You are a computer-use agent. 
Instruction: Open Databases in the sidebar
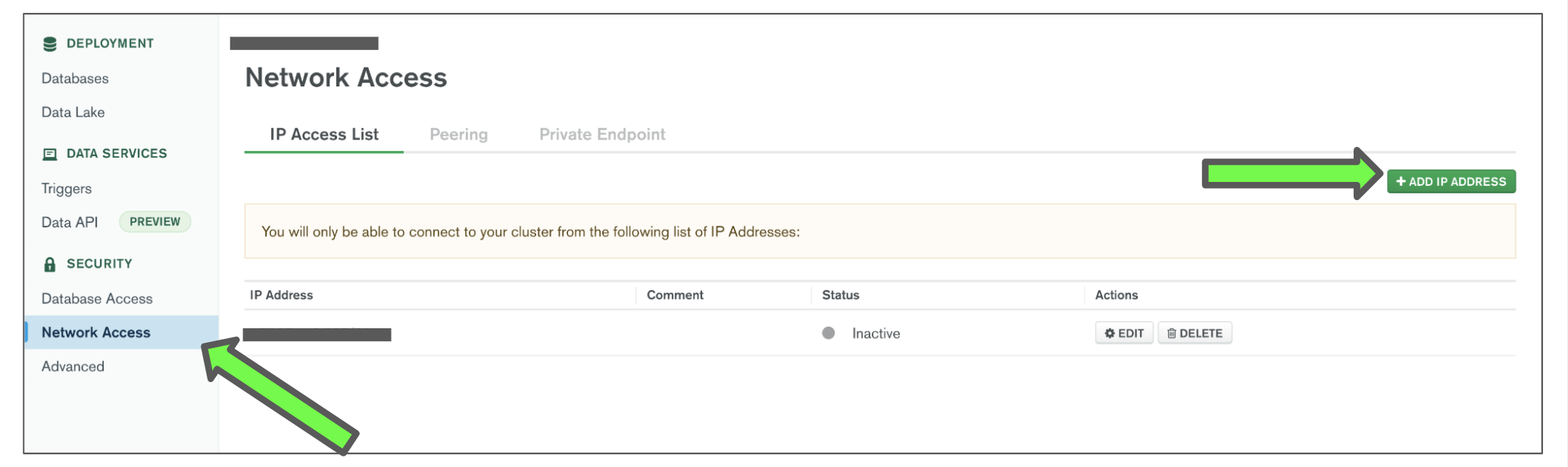click(x=75, y=79)
